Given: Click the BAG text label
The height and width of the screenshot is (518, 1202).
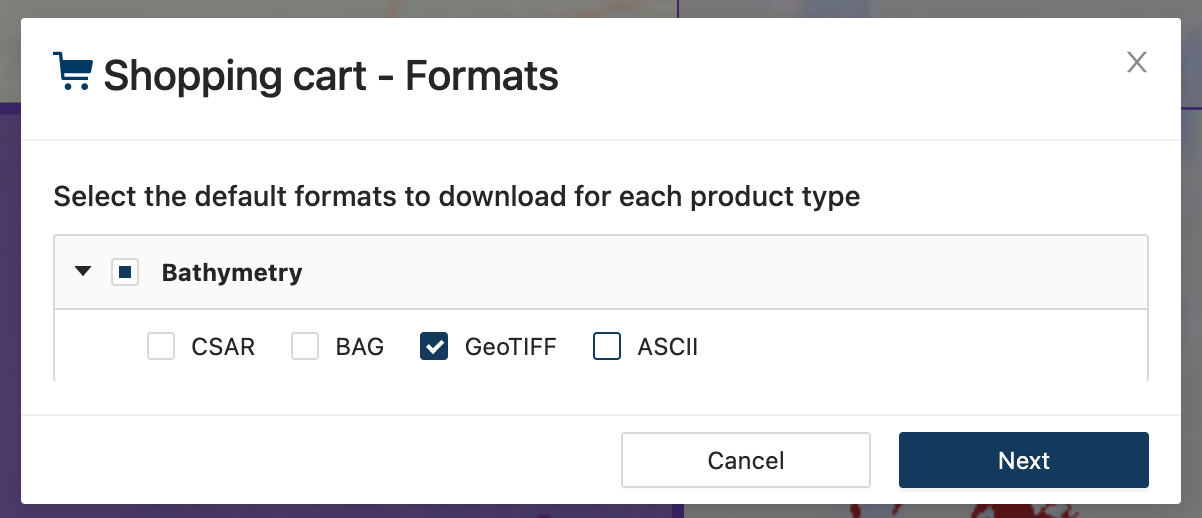Looking at the screenshot, I should 360,347.
